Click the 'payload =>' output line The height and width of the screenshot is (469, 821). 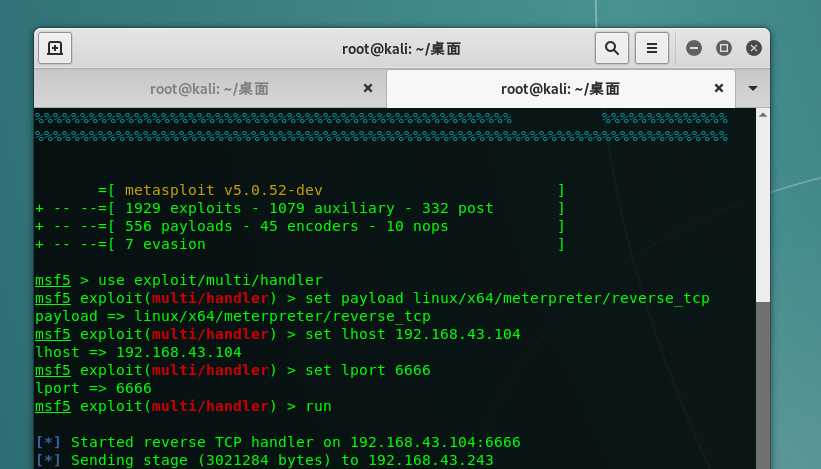pos(232,316)
